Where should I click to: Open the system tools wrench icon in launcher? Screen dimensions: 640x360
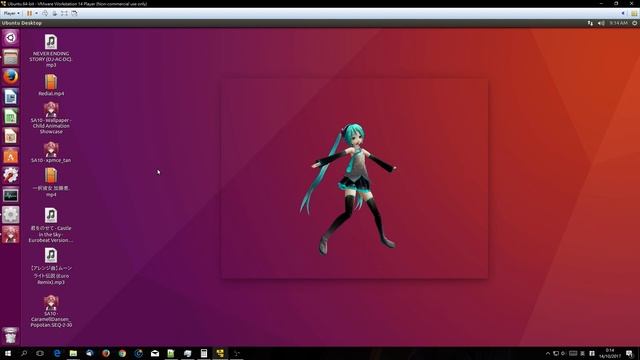coord(11,176)
